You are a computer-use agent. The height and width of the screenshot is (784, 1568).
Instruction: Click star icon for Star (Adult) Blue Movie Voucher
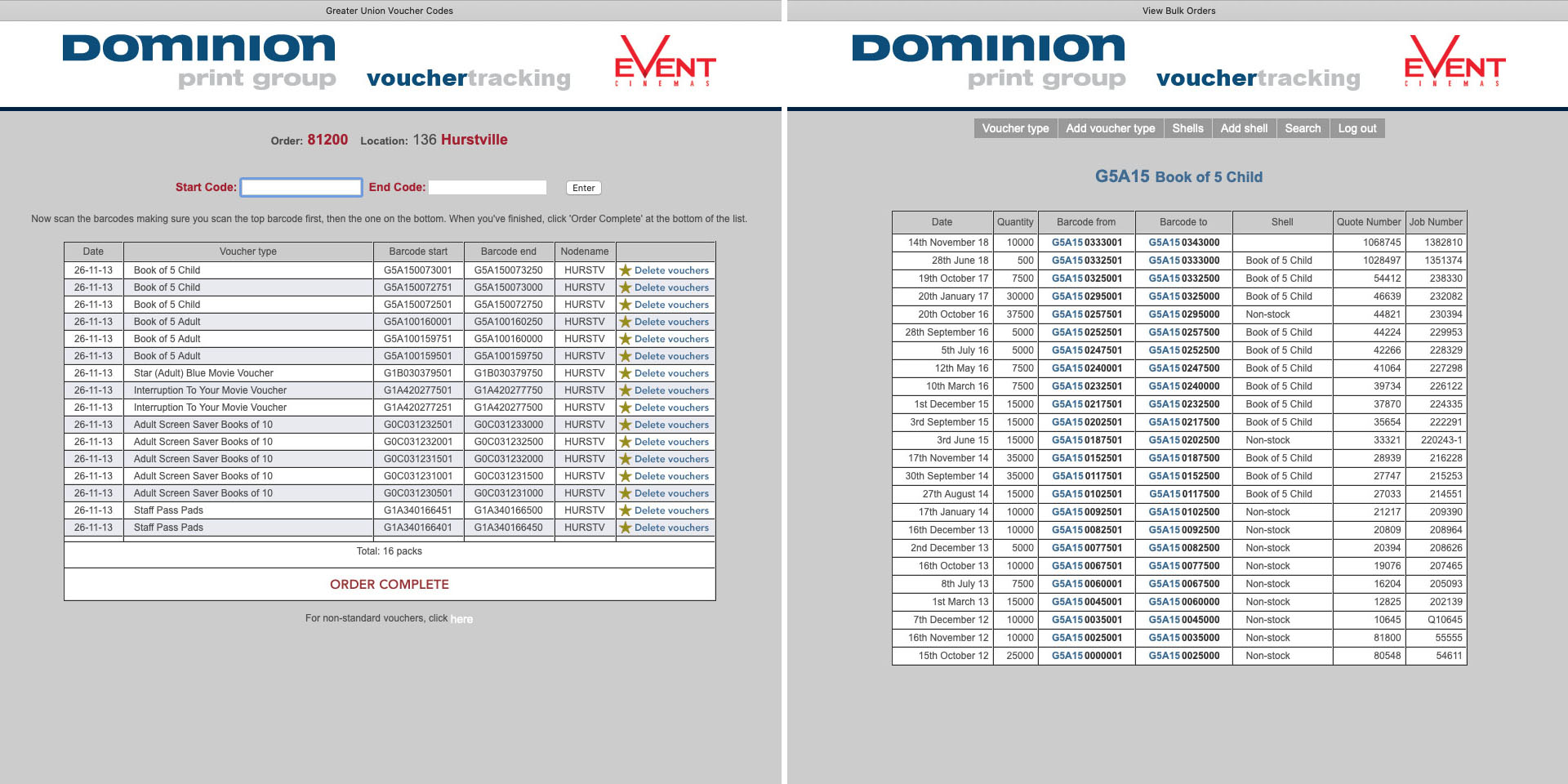[x=626, y=373]
